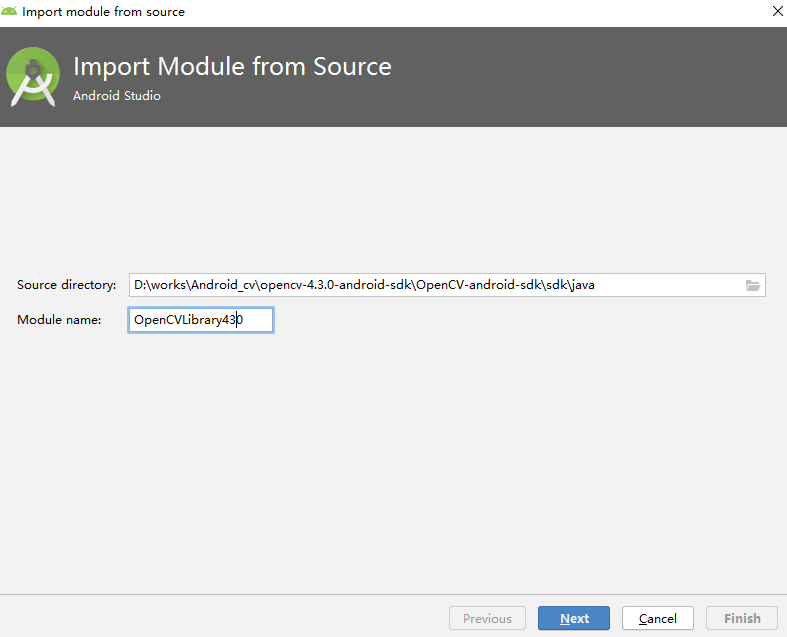The width and height of the screenshot is (787, 637).
Task: Click the "Import Module from Source" header title
Action: [x=232, y=67]
